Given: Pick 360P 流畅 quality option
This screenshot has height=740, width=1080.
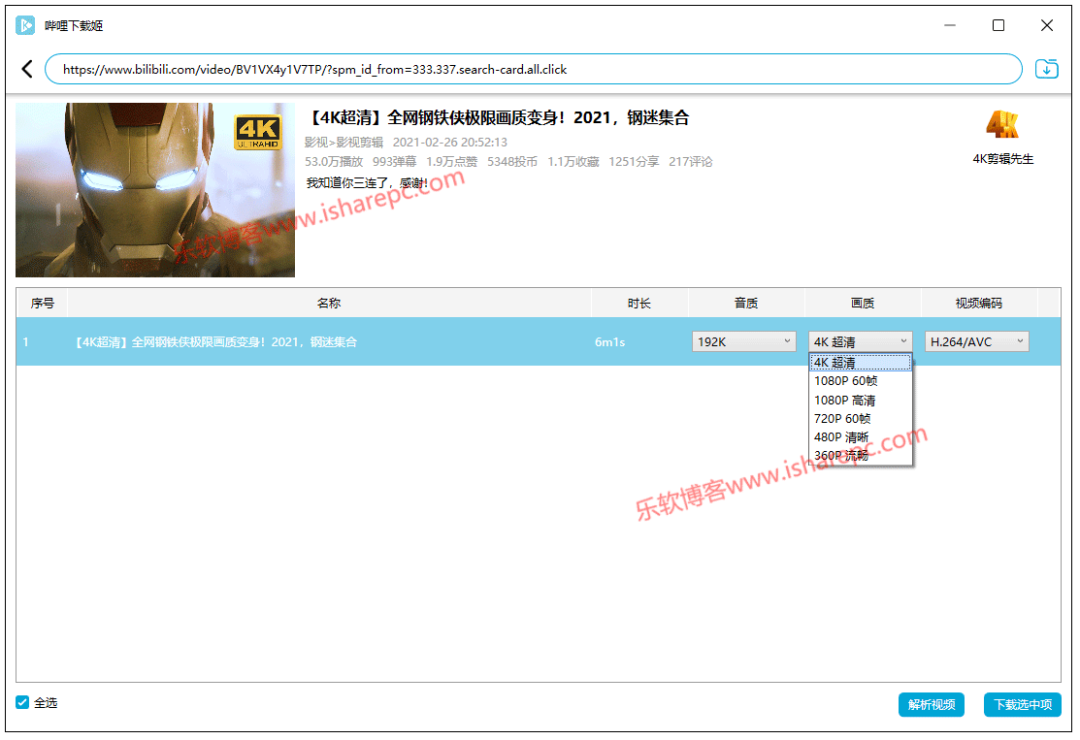Looking at the screenshot, I should (860, 456).
